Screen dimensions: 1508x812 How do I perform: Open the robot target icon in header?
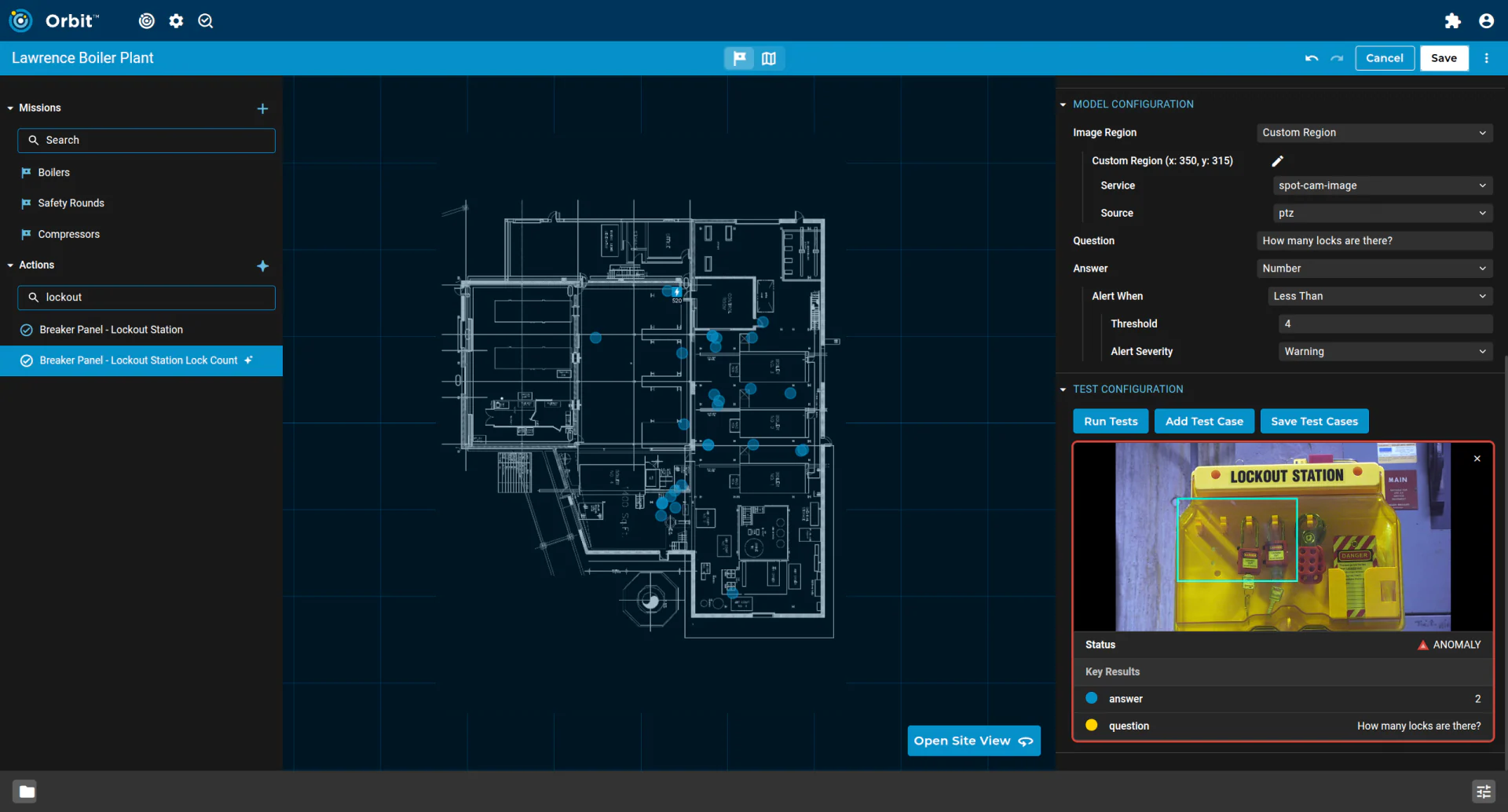[146, 21]
